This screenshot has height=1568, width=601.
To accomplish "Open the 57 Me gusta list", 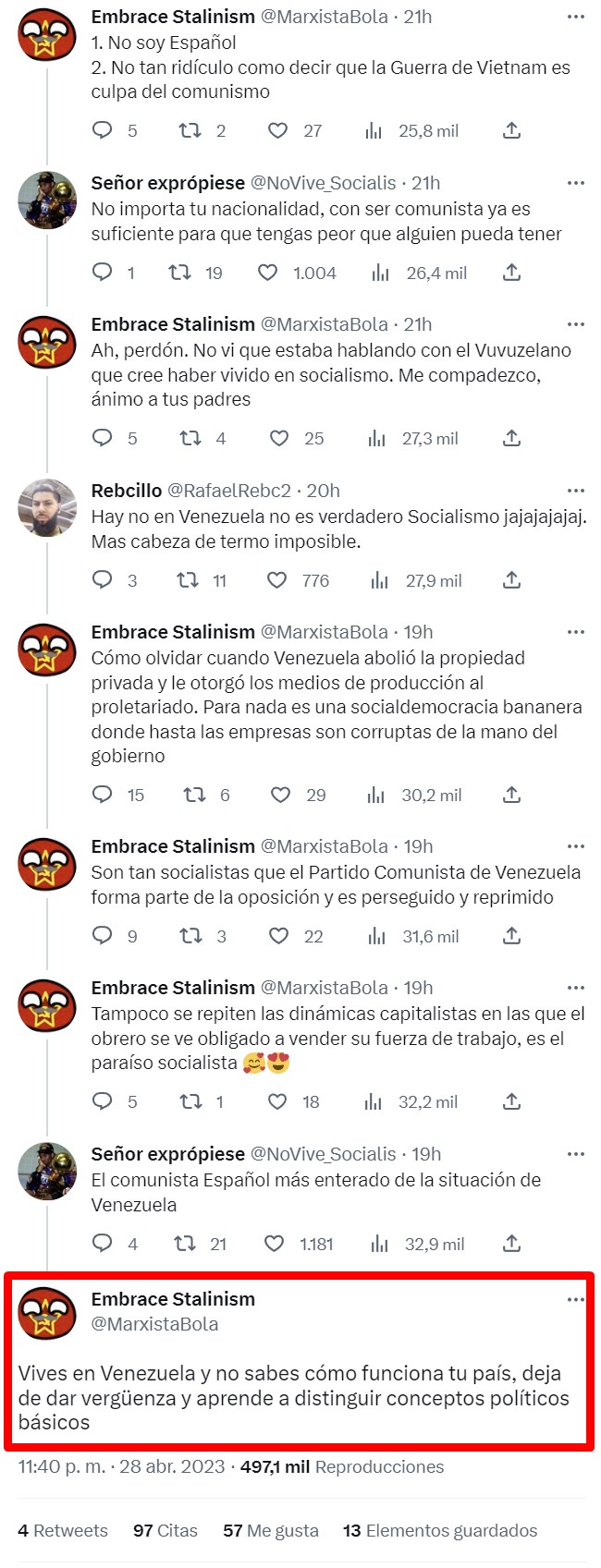I will [x=271, y=1531].
